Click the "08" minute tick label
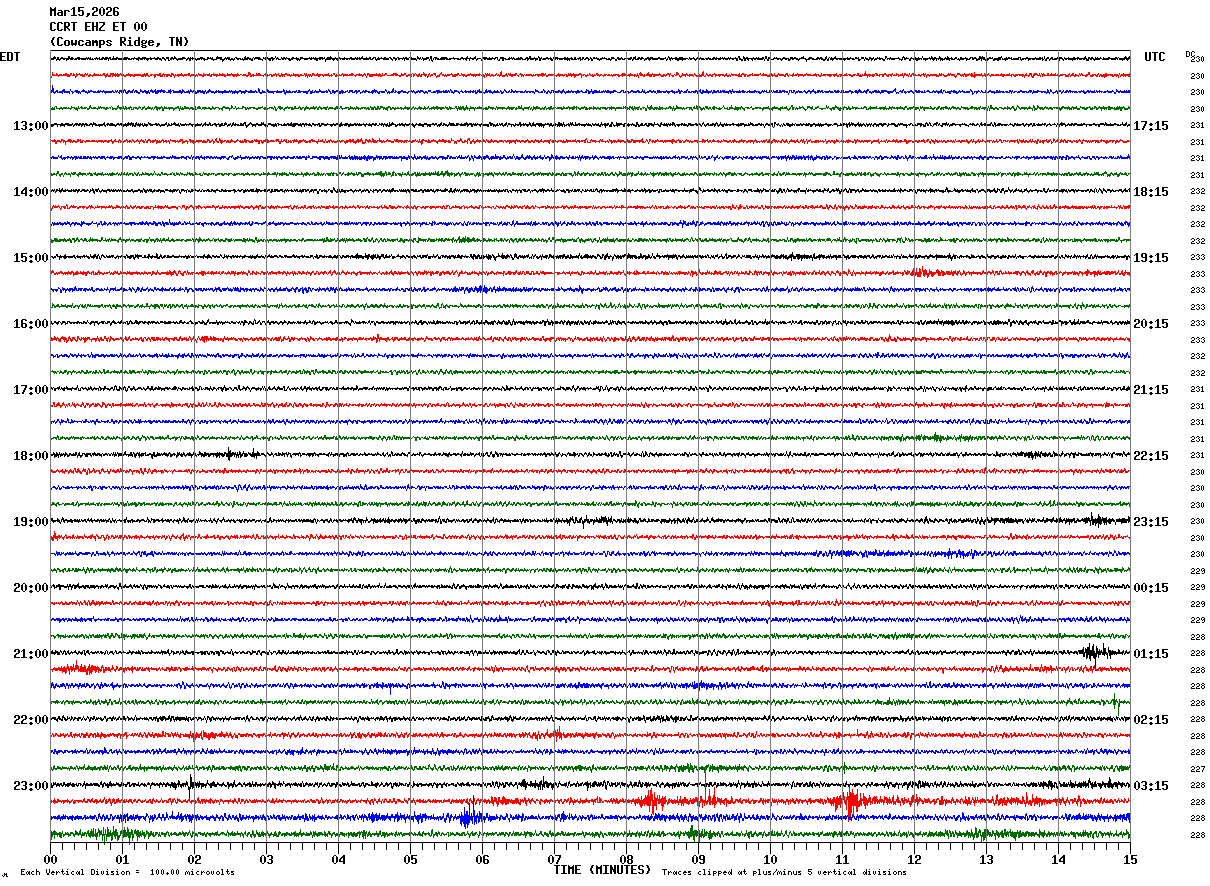Image resolution: width=1210 pixels, height=886 pixels. (627, 859)
